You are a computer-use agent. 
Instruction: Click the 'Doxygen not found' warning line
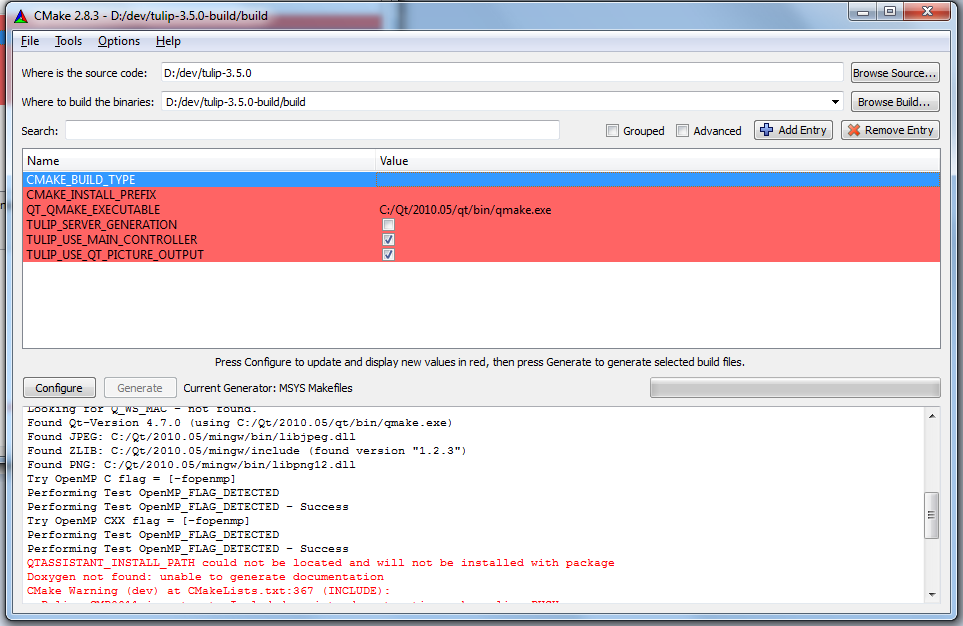[205, 577]
